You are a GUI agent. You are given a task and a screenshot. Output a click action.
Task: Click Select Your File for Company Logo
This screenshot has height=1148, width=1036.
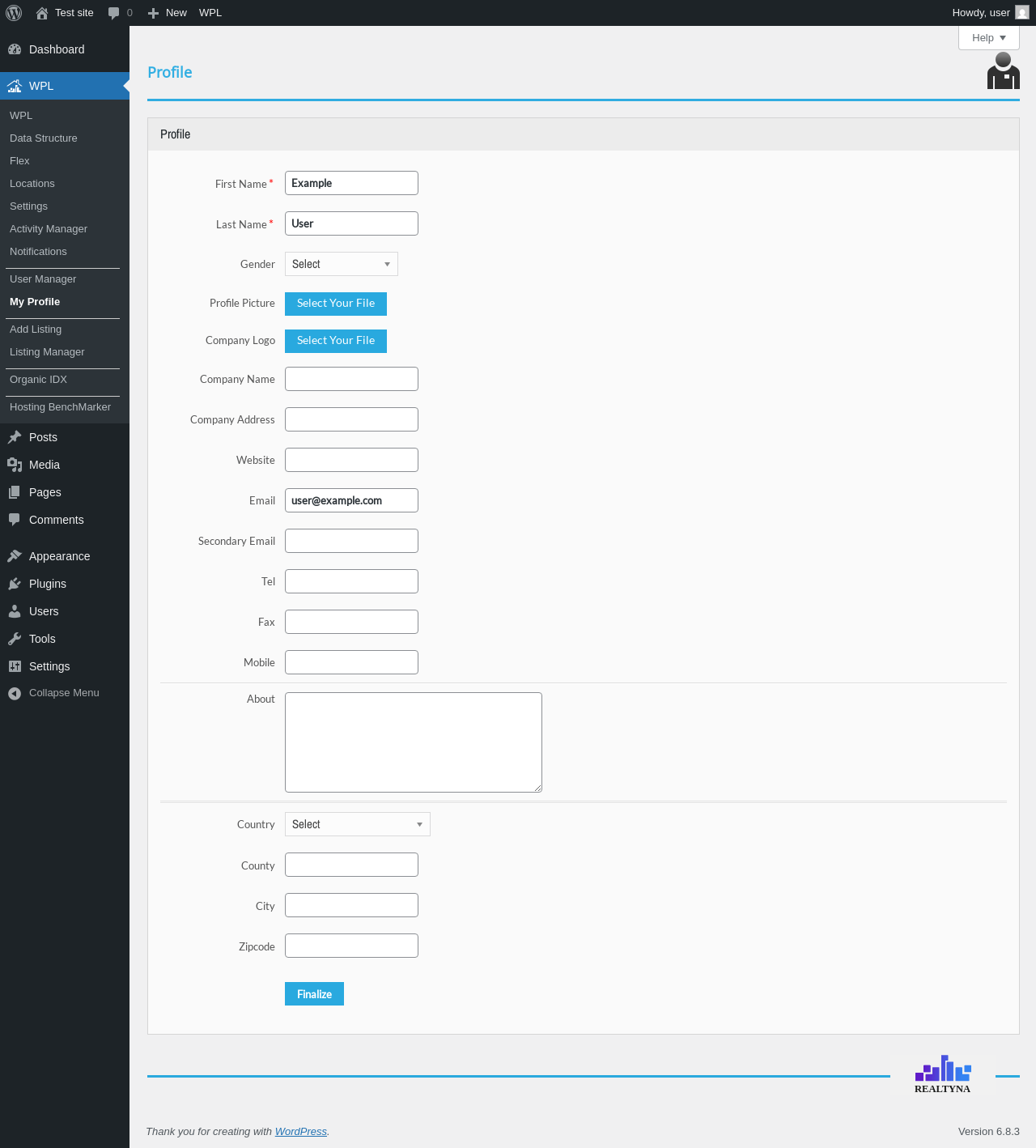(336, 341)
